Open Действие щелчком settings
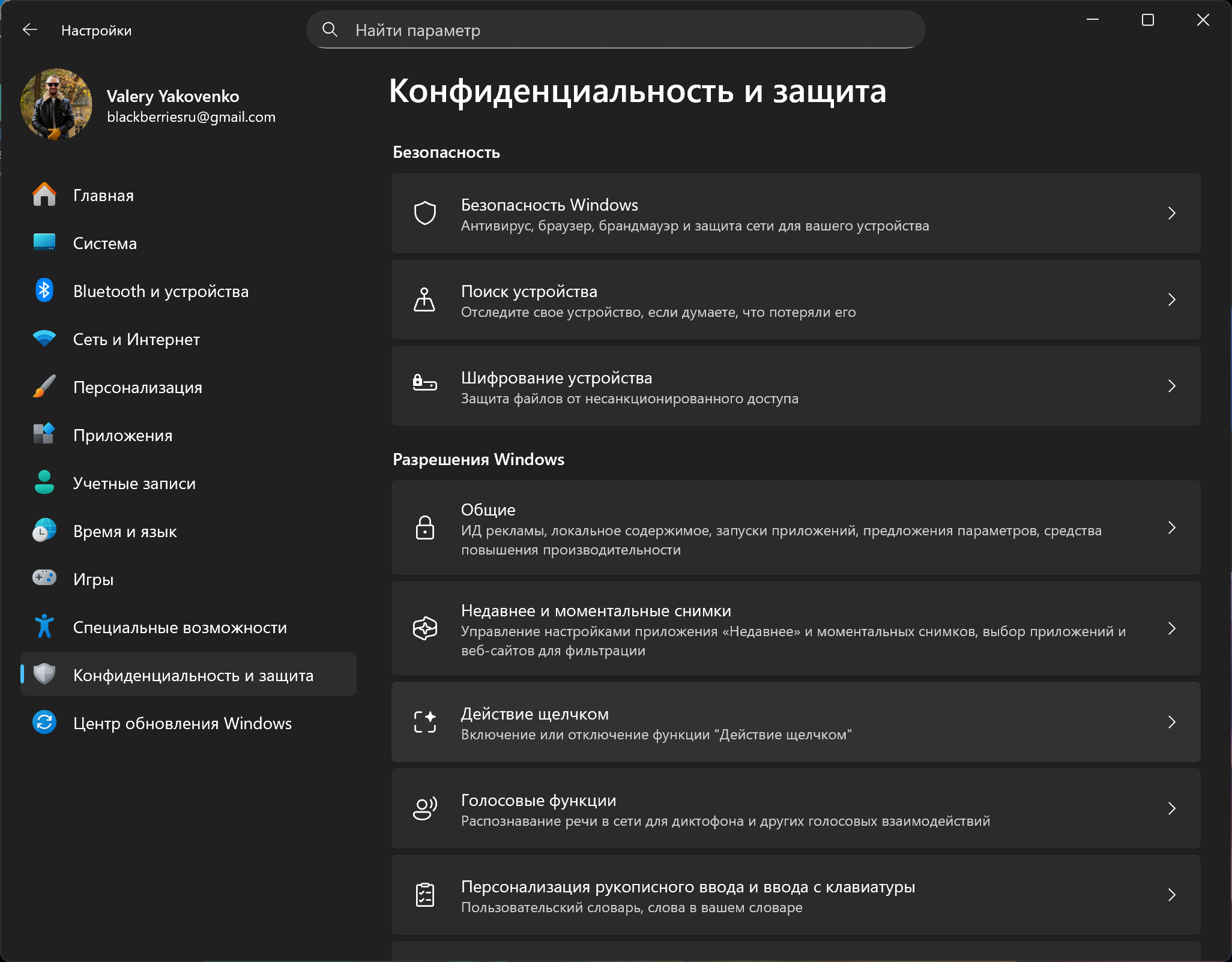Screen dimensions: 1232x962 (796, 722)
